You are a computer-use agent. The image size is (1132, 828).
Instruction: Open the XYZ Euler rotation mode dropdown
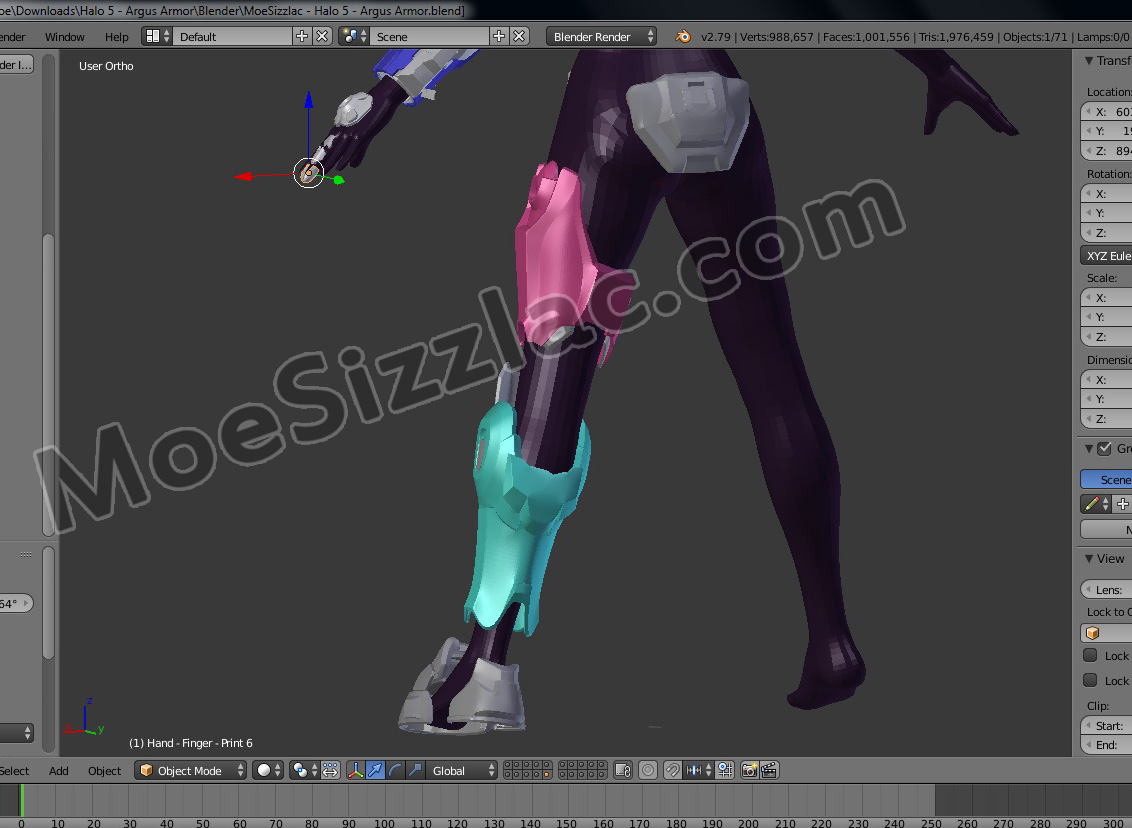coord(1106,256)
